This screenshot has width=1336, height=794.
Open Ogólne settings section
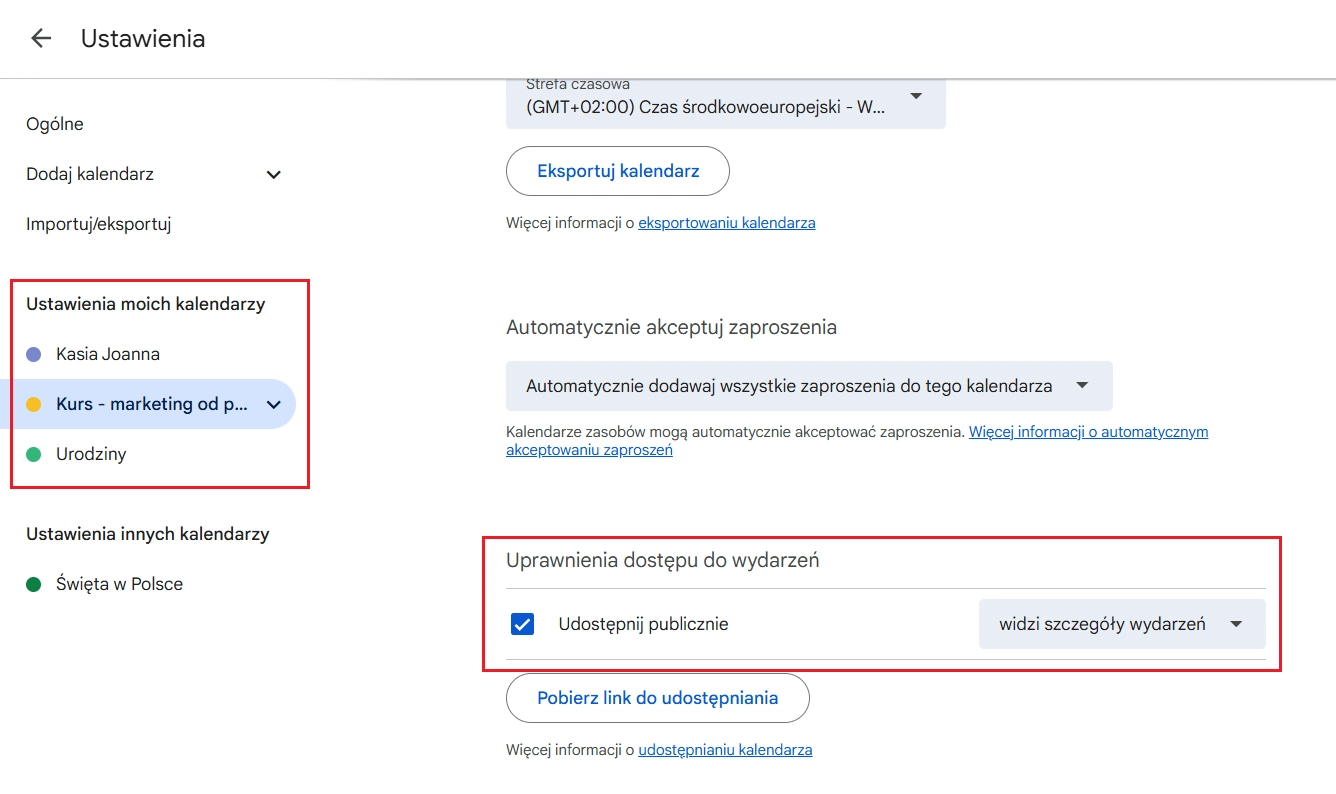55,124
